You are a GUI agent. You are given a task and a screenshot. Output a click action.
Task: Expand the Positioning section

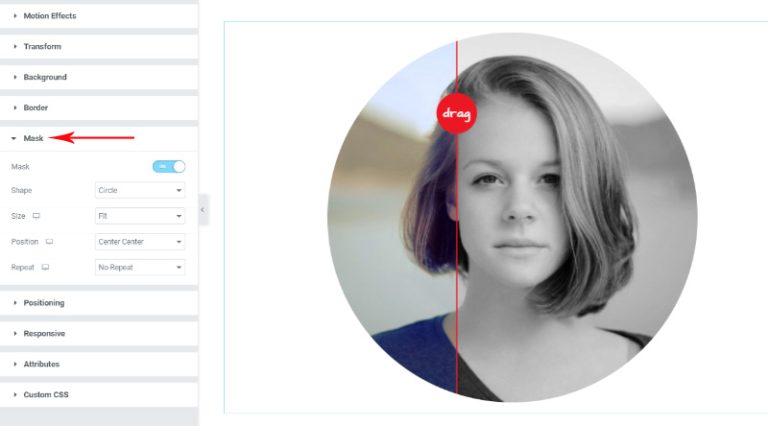[99, 303]
